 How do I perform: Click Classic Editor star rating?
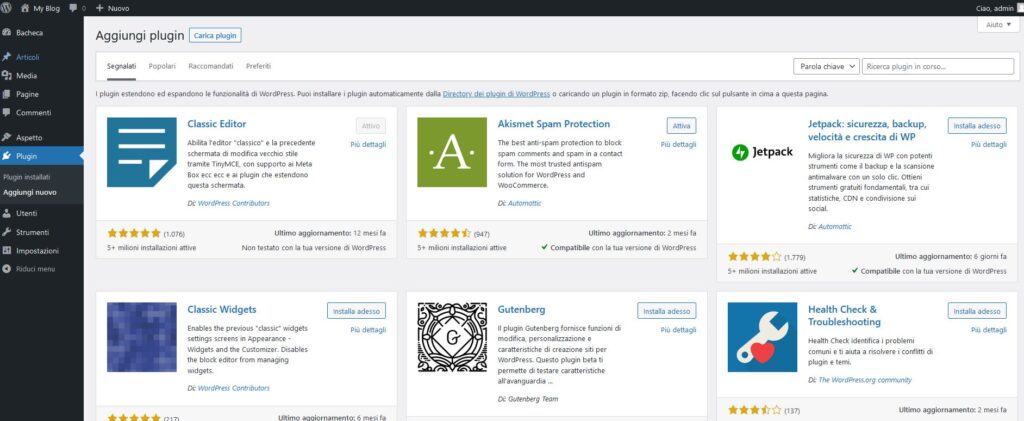(134, 233)
